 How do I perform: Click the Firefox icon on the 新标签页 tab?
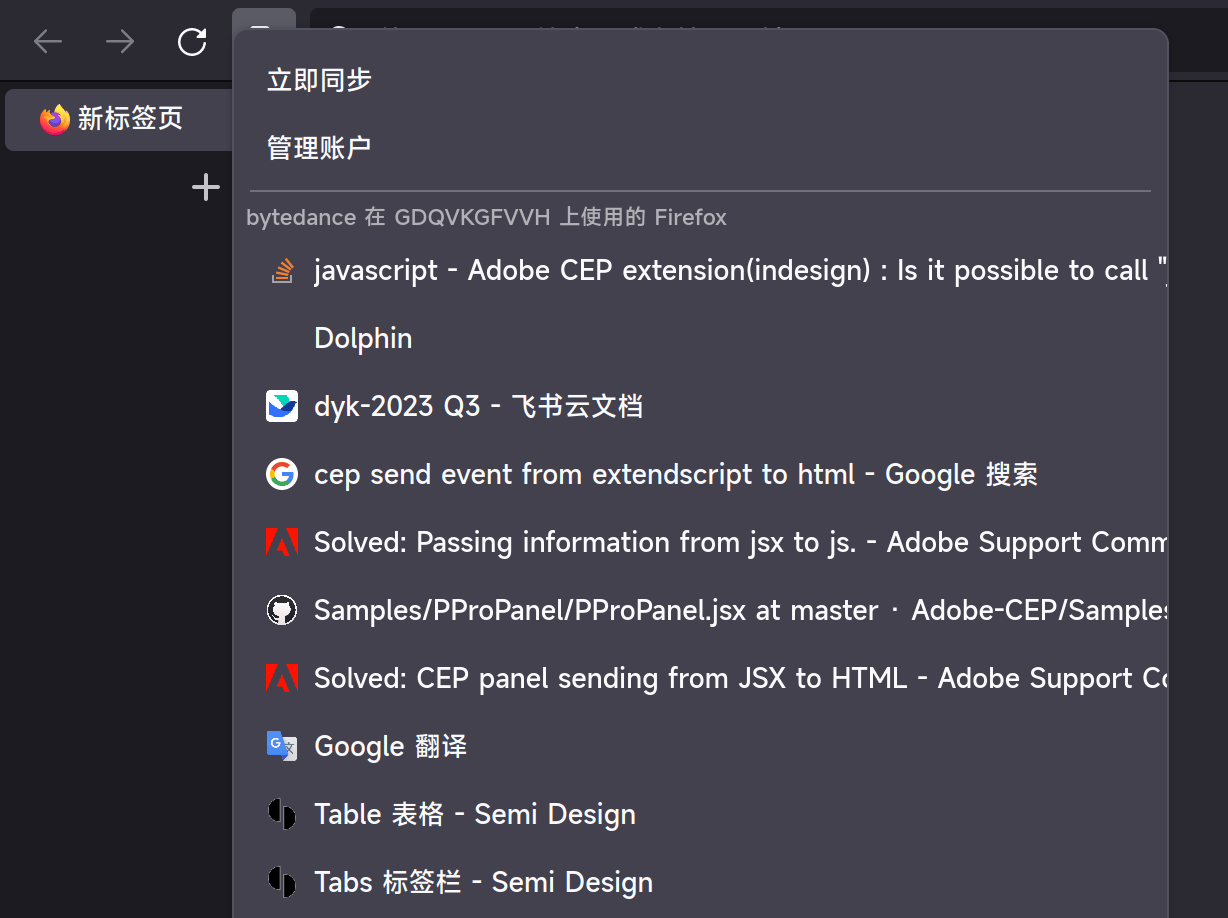point(55,119)
